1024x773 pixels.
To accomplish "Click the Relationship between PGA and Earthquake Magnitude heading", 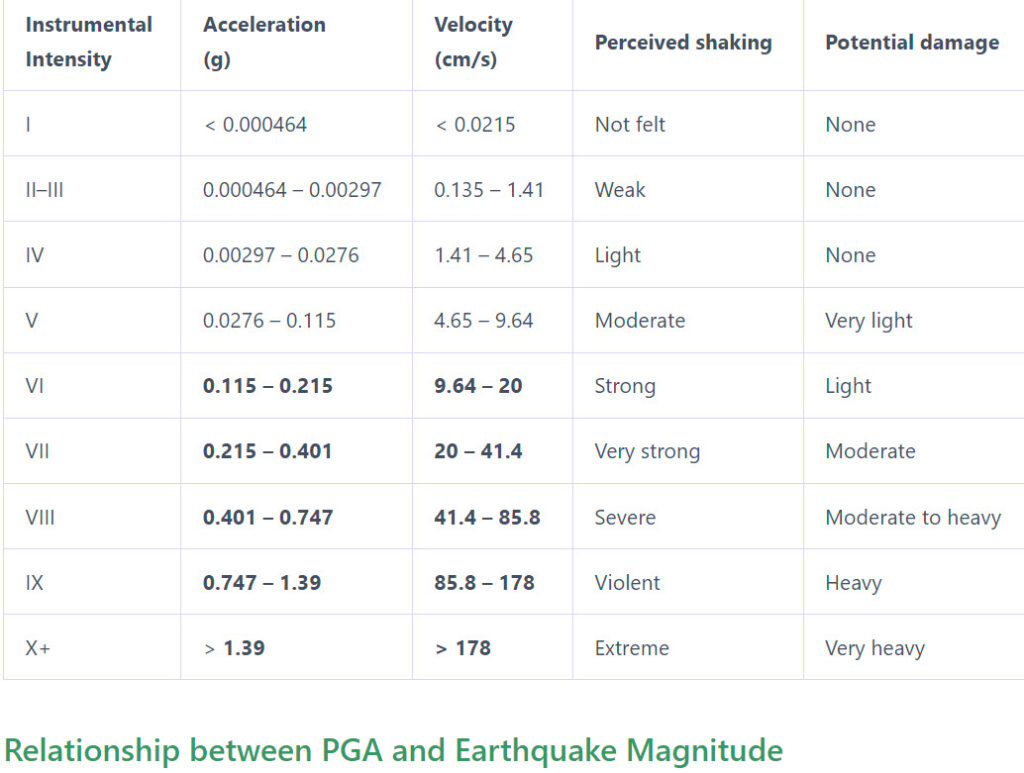I will click(x=393, y=750).
